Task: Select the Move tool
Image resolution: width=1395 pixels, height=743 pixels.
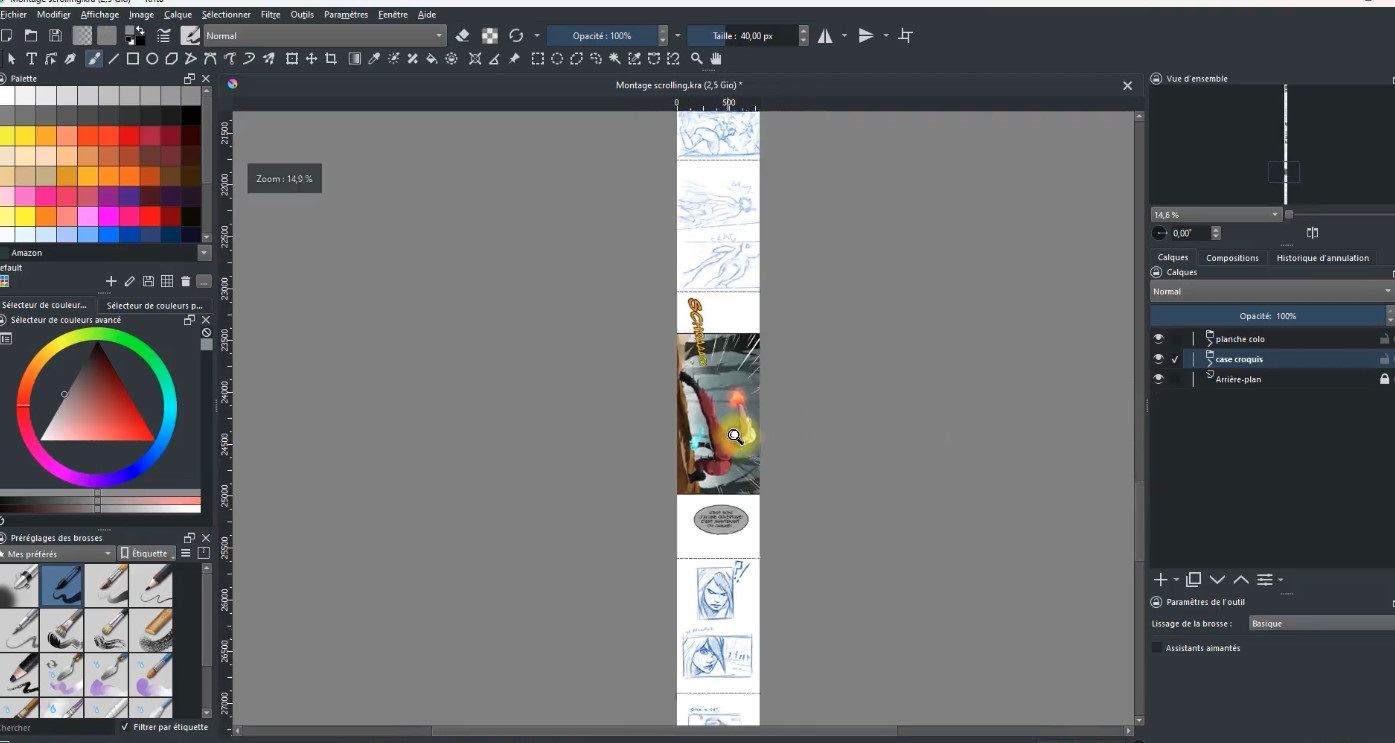Action: (311, 59)
